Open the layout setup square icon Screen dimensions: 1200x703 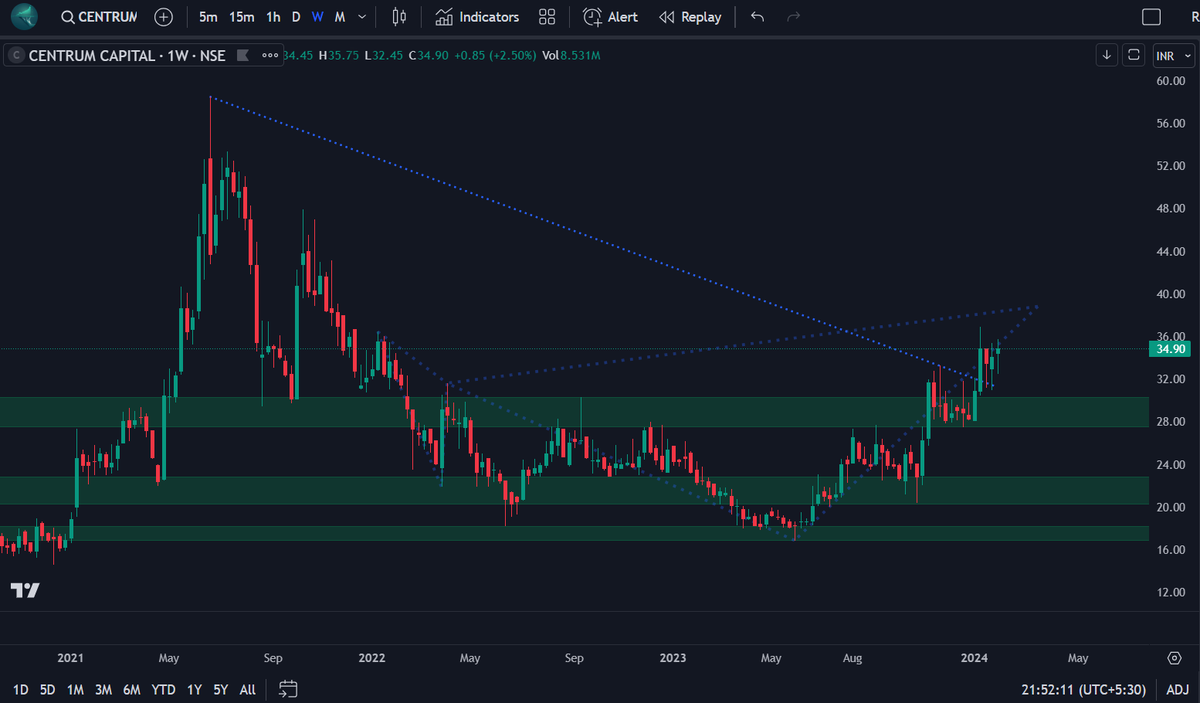coord(1152,17)
